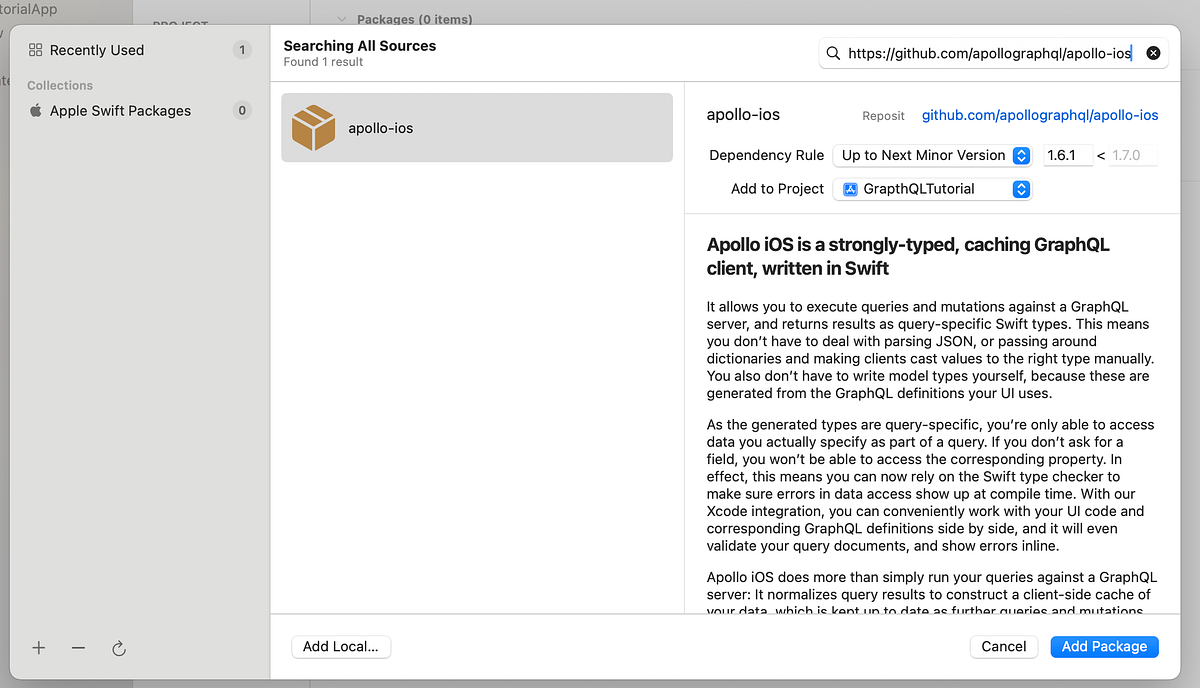
Task: Click the Recently Used grid icon
Action: point(37,49)
